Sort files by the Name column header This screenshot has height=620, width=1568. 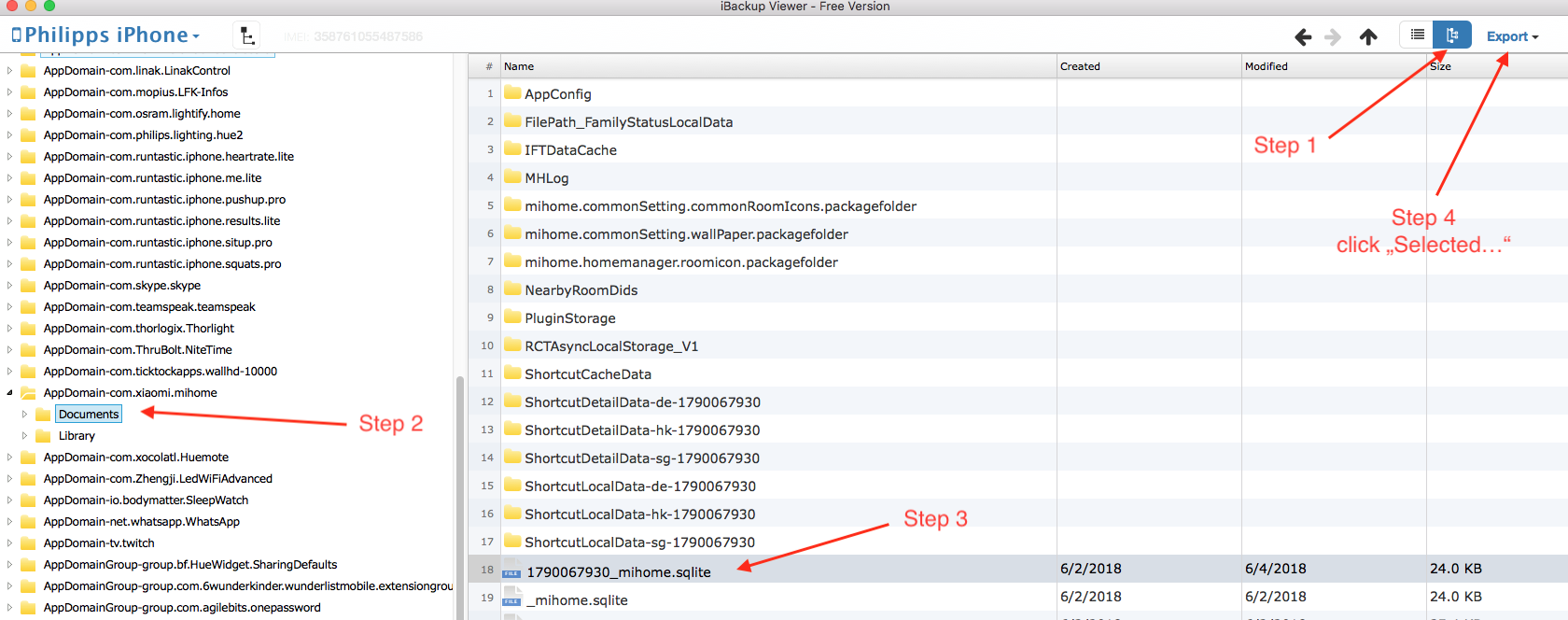(x=519, y=66)
